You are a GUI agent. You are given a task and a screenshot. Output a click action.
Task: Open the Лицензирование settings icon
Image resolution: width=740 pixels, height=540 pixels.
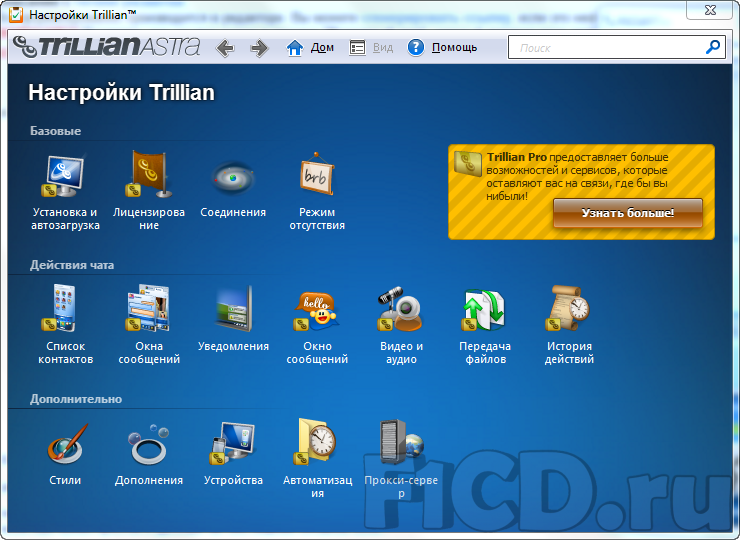tap(149, 174)
